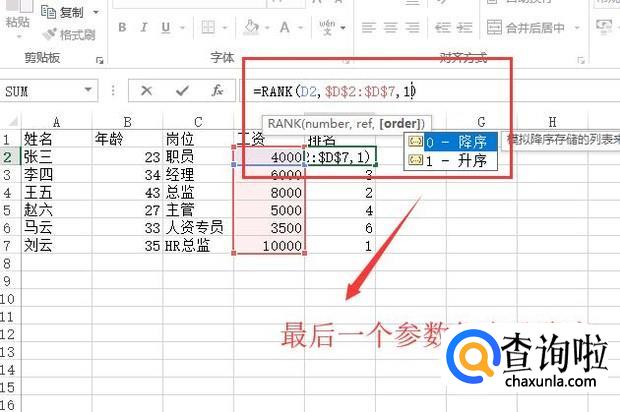Toggle Bold formatting
620x412 pixels.
121,28
